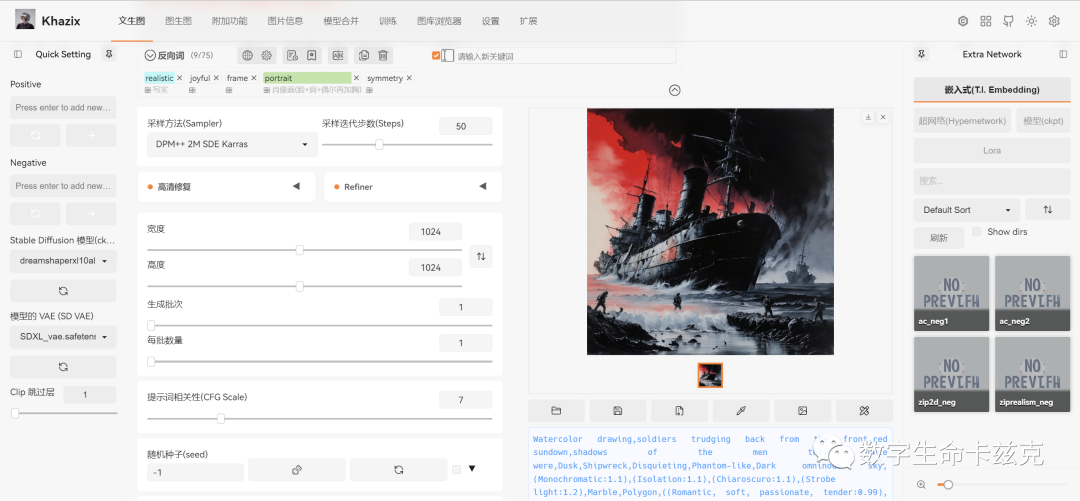Open the output folder under the image
This screenshot has height=501, width=1080.
point(556,410)
